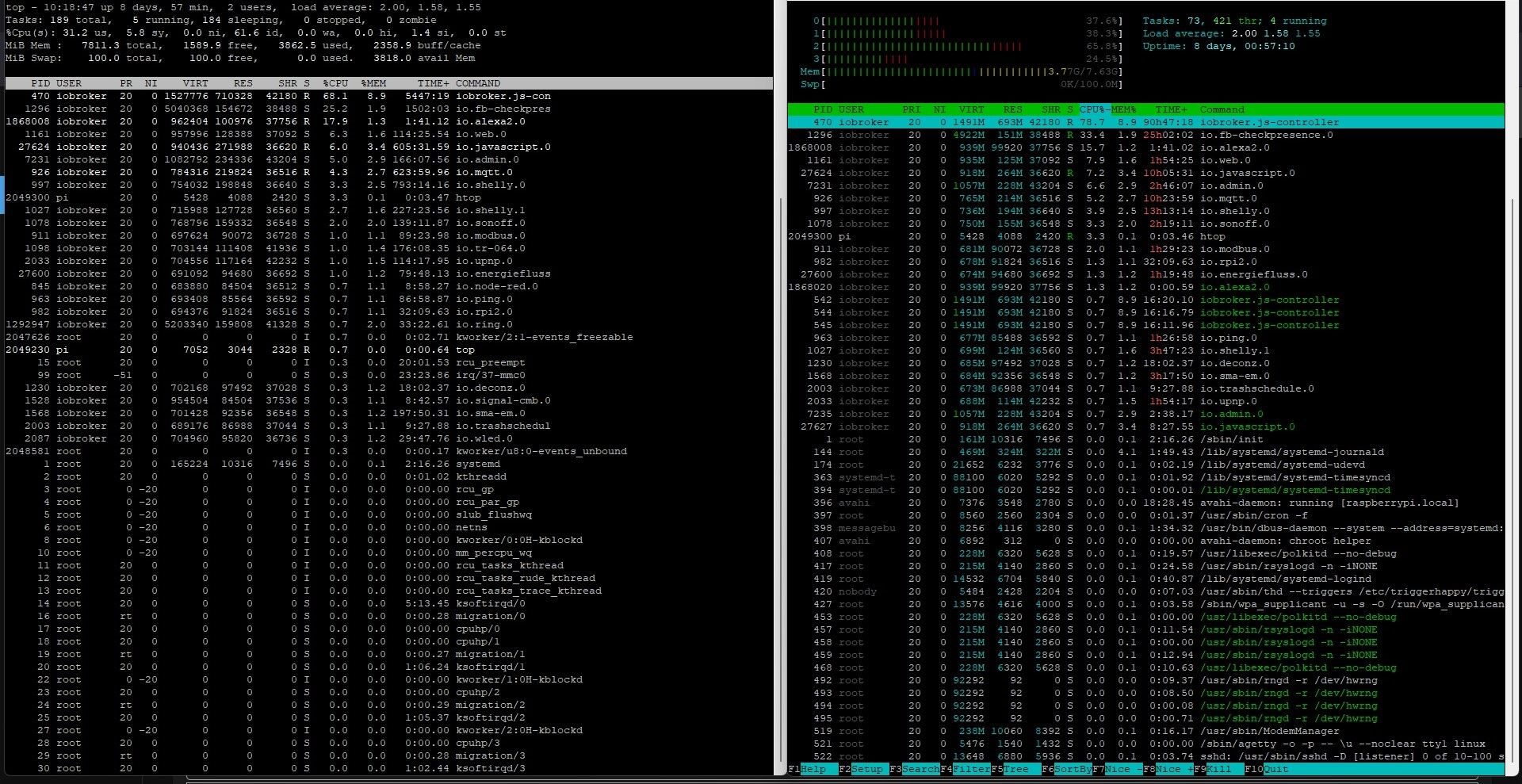Viewport: 1522px width, 784px height.
Task: Click the TIME+ column header in htop
Action: coord(1172,109)
